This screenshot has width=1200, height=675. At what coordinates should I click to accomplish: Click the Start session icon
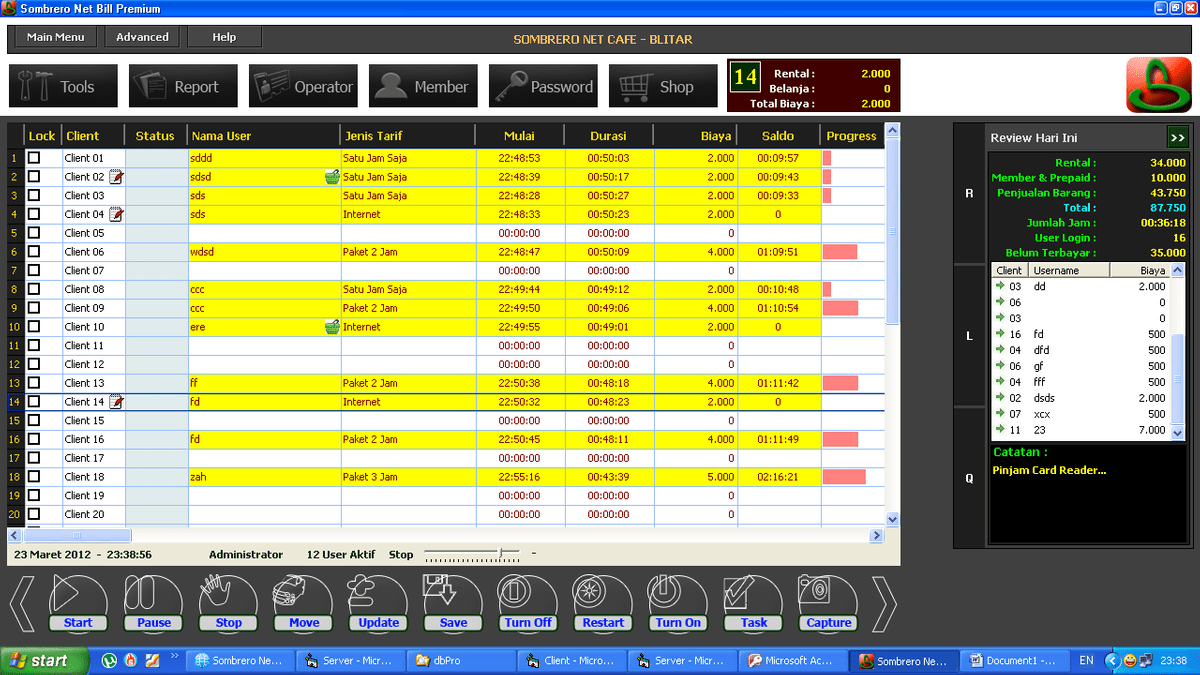tap(77, 598)
